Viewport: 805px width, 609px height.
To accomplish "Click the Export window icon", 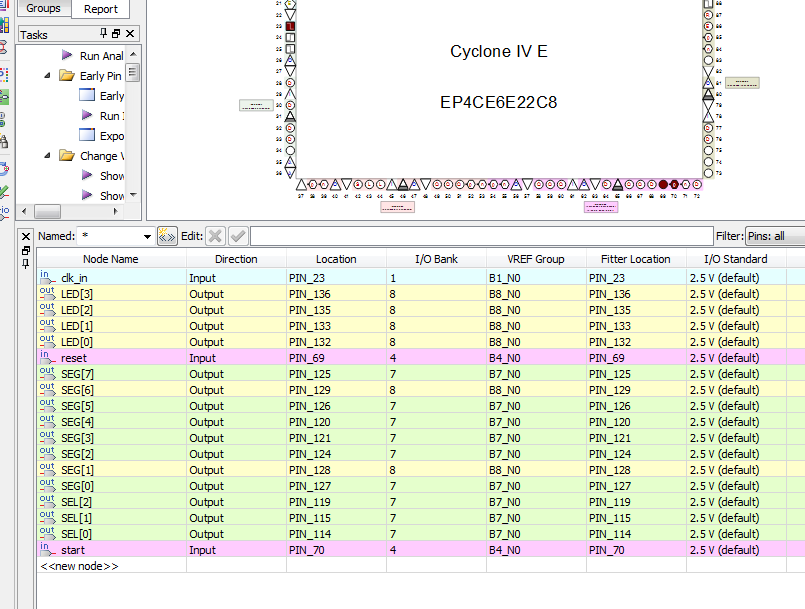I will 87,135.
